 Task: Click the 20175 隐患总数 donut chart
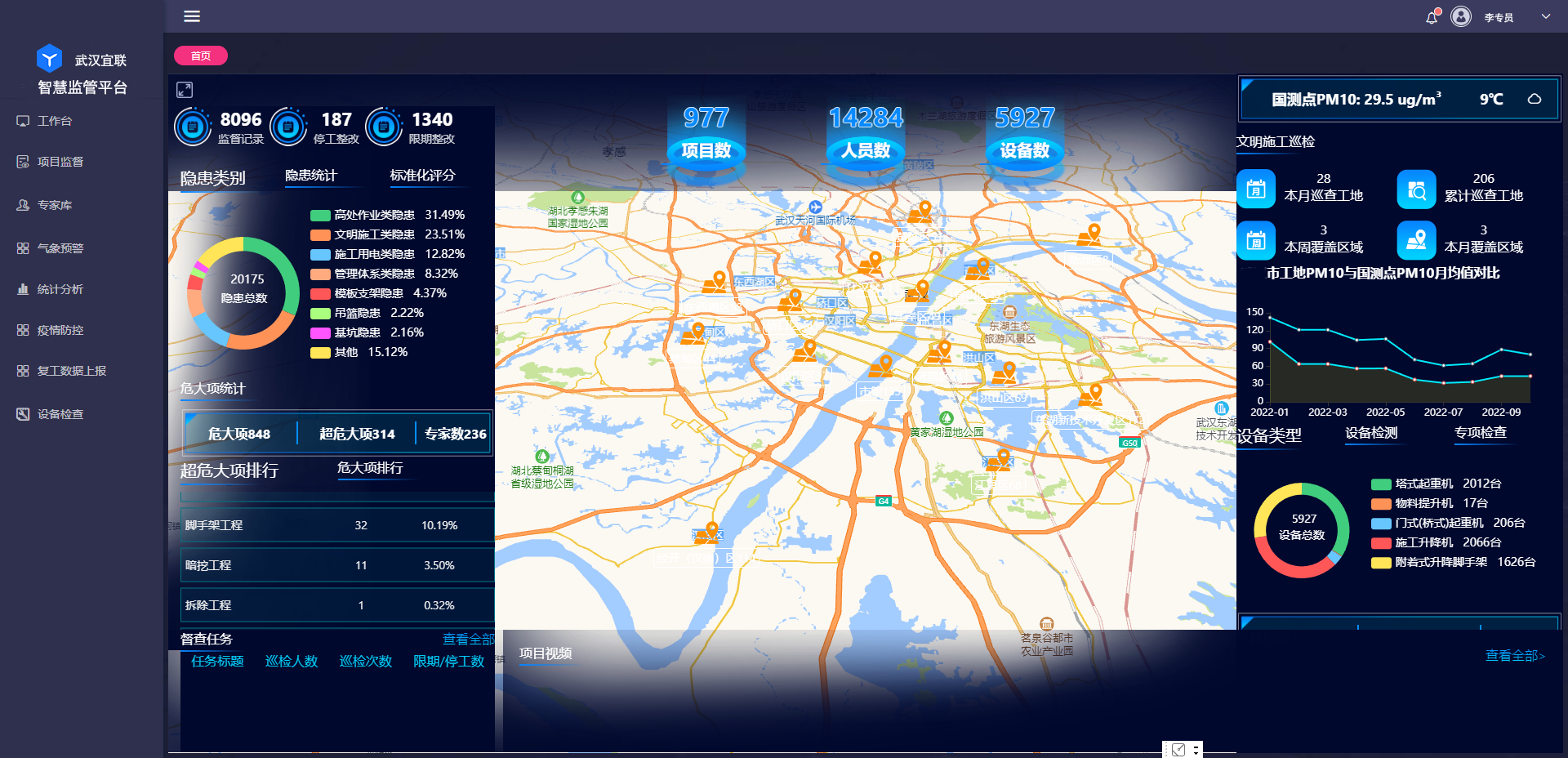coord(243,293)
